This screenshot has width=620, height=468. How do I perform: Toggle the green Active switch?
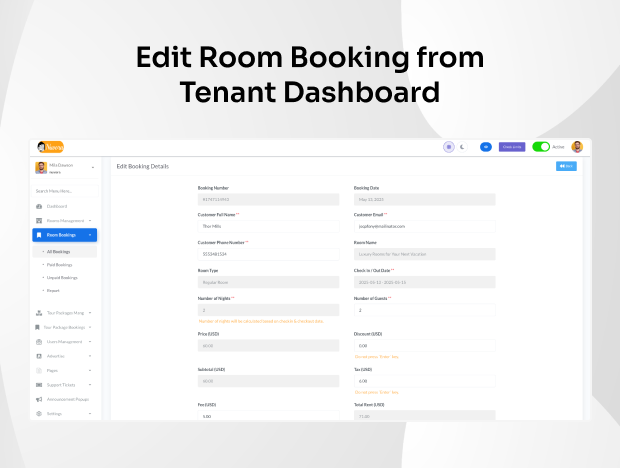[541, 147]
